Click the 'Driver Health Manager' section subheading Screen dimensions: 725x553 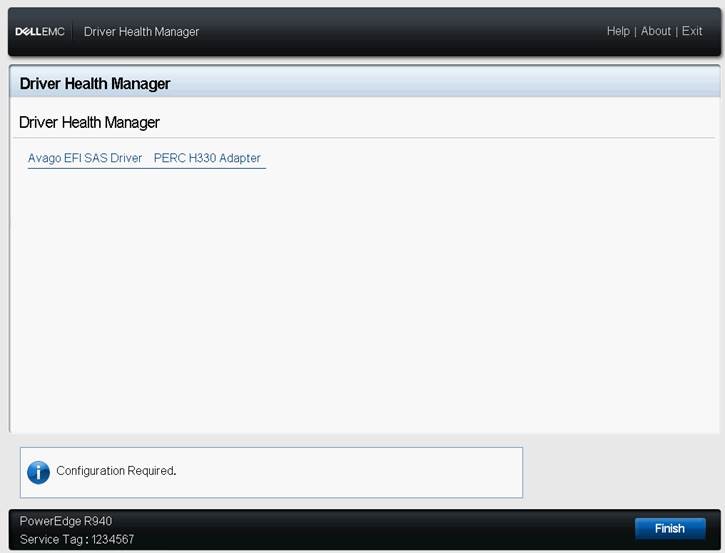pyautogui.click(x=89, y=123)
